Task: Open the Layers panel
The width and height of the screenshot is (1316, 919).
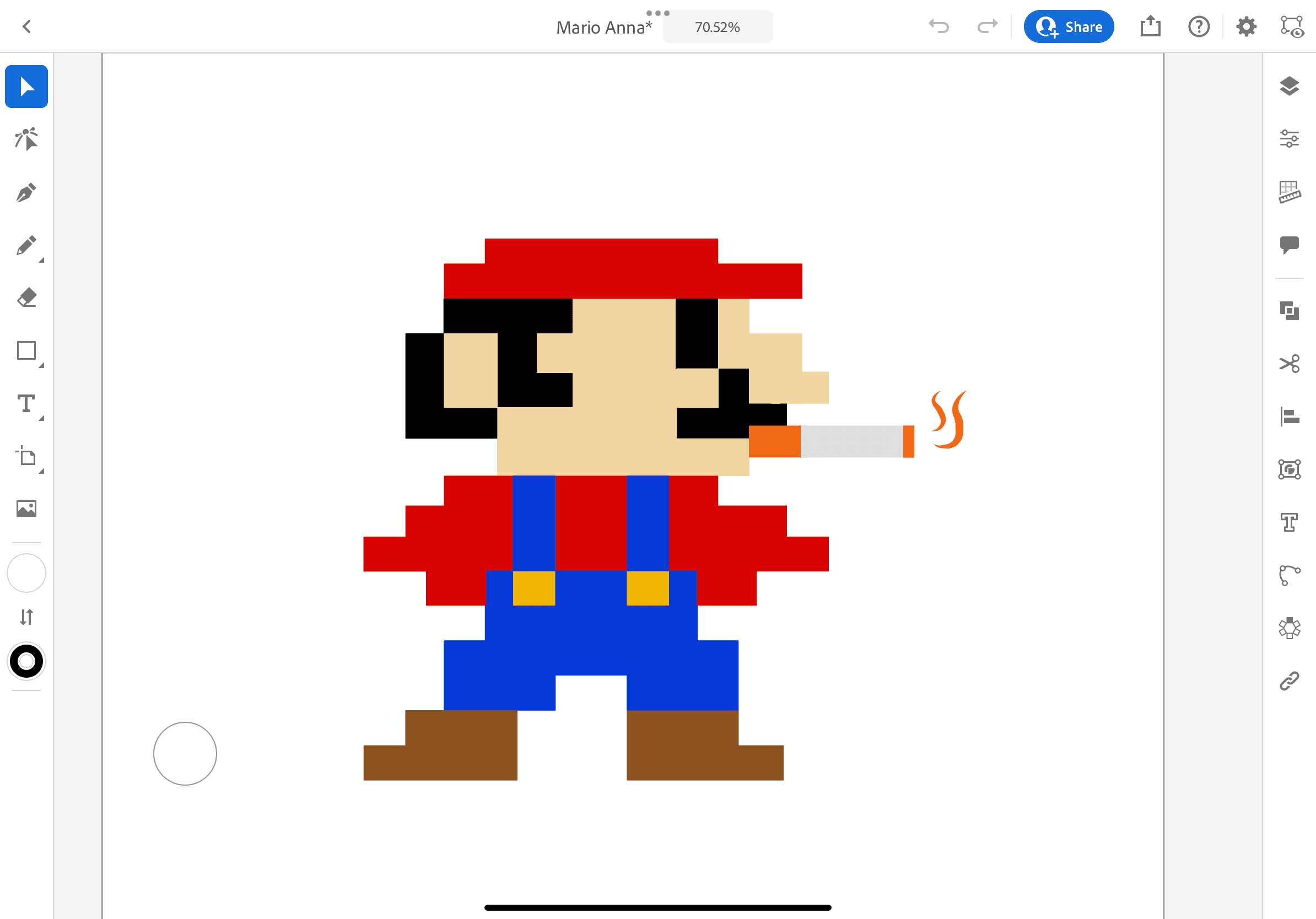Action: pyautogui.click(x=1289, y=86)
